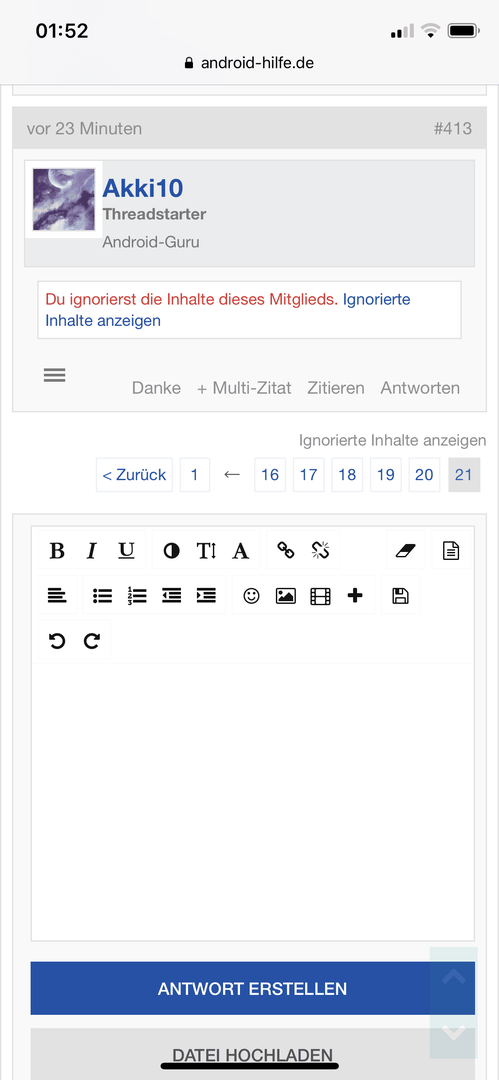Show ignored content via 'Ignorierte Inhalte anzeigen' link
Viewport: 499px width, 1080px height.
tap(392, 440)
